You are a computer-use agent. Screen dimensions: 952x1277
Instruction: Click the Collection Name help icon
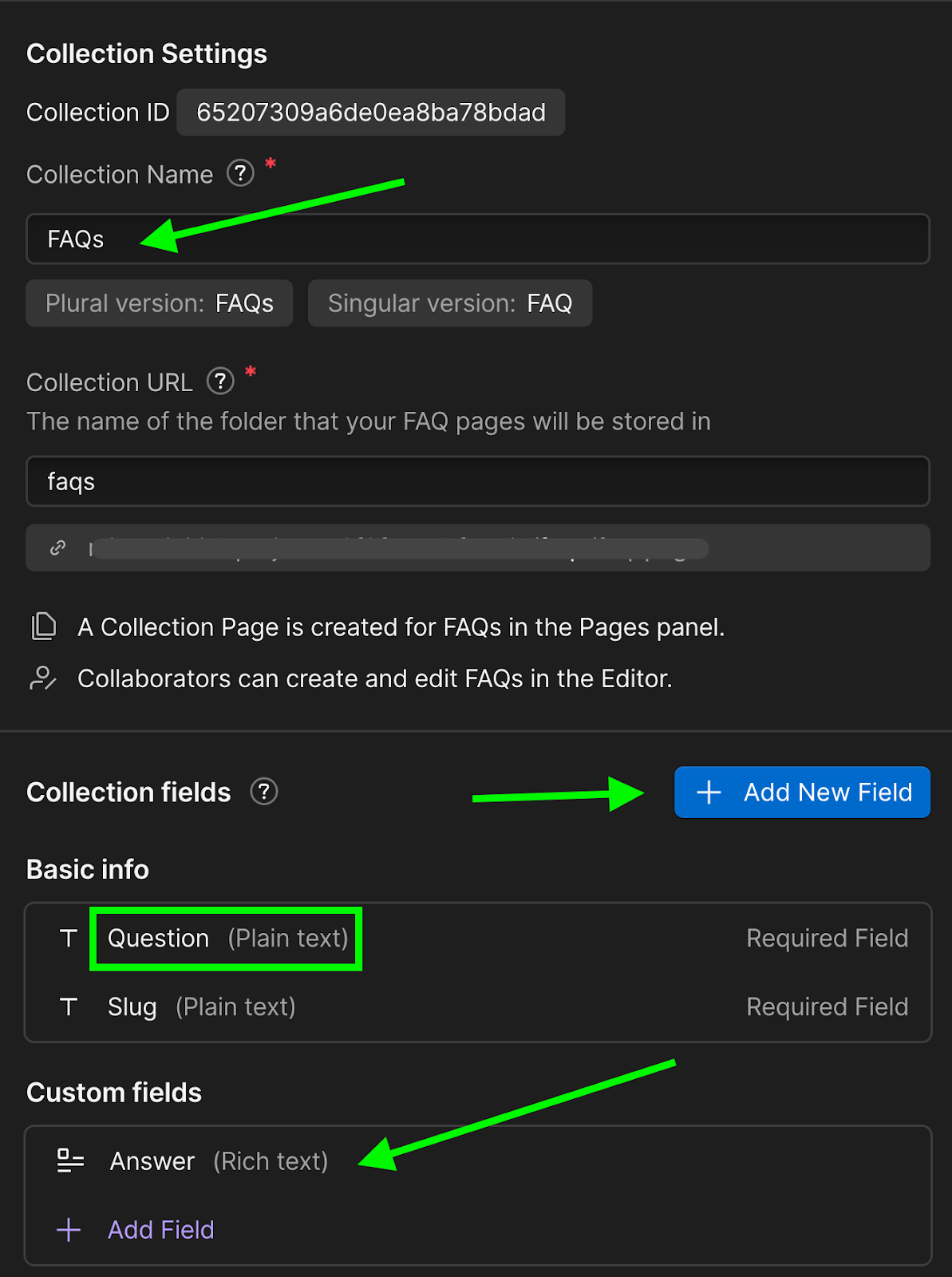pos(240,173)
